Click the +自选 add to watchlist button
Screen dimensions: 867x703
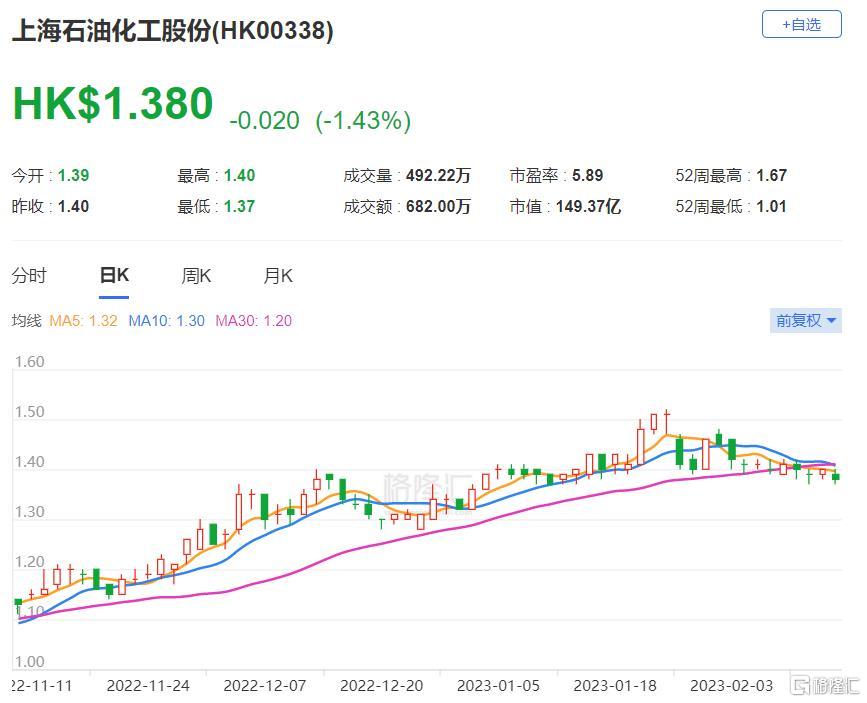[801, 25]
